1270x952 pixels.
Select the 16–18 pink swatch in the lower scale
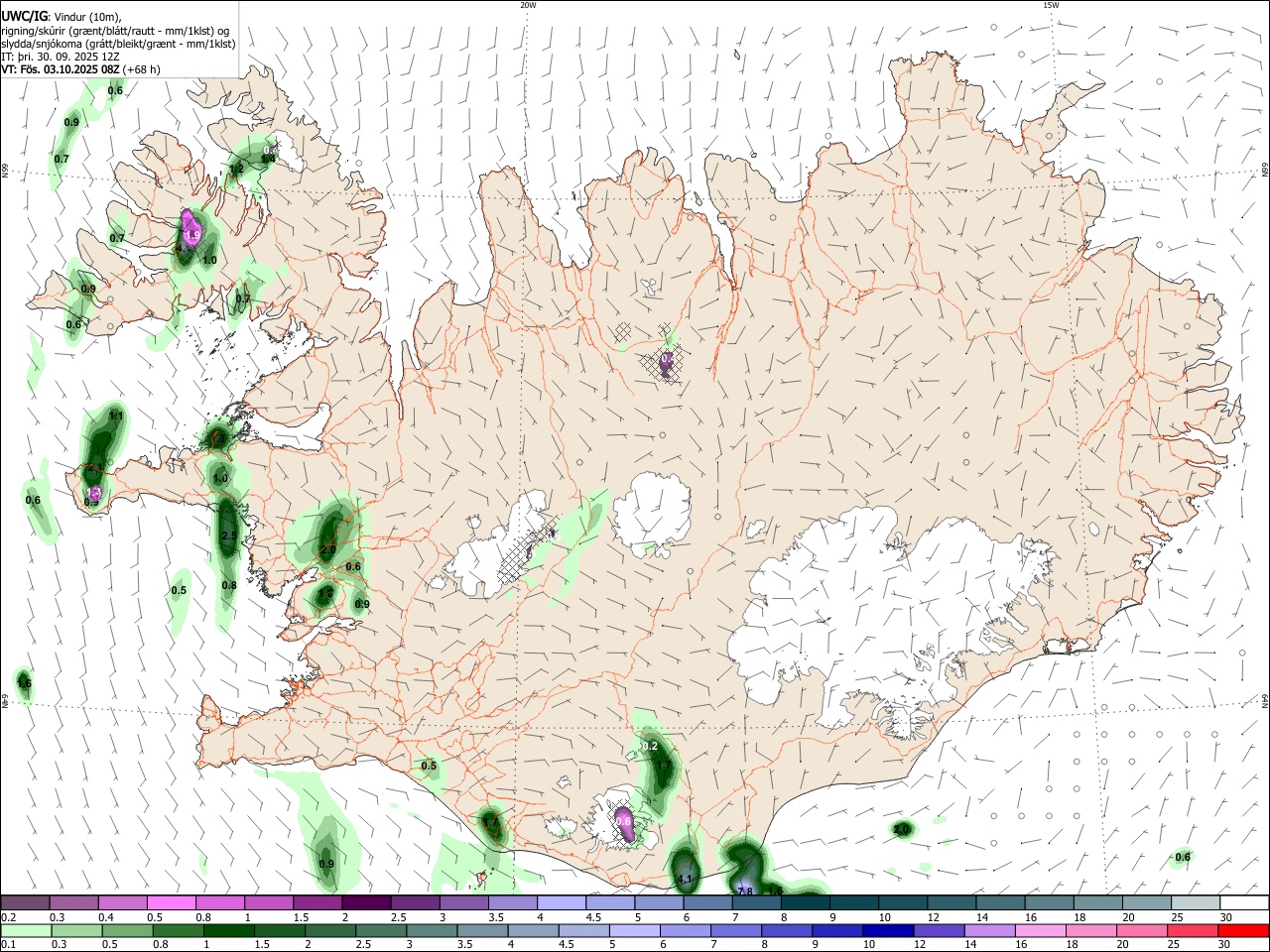pyautogui.click(x=1042, y=931)
